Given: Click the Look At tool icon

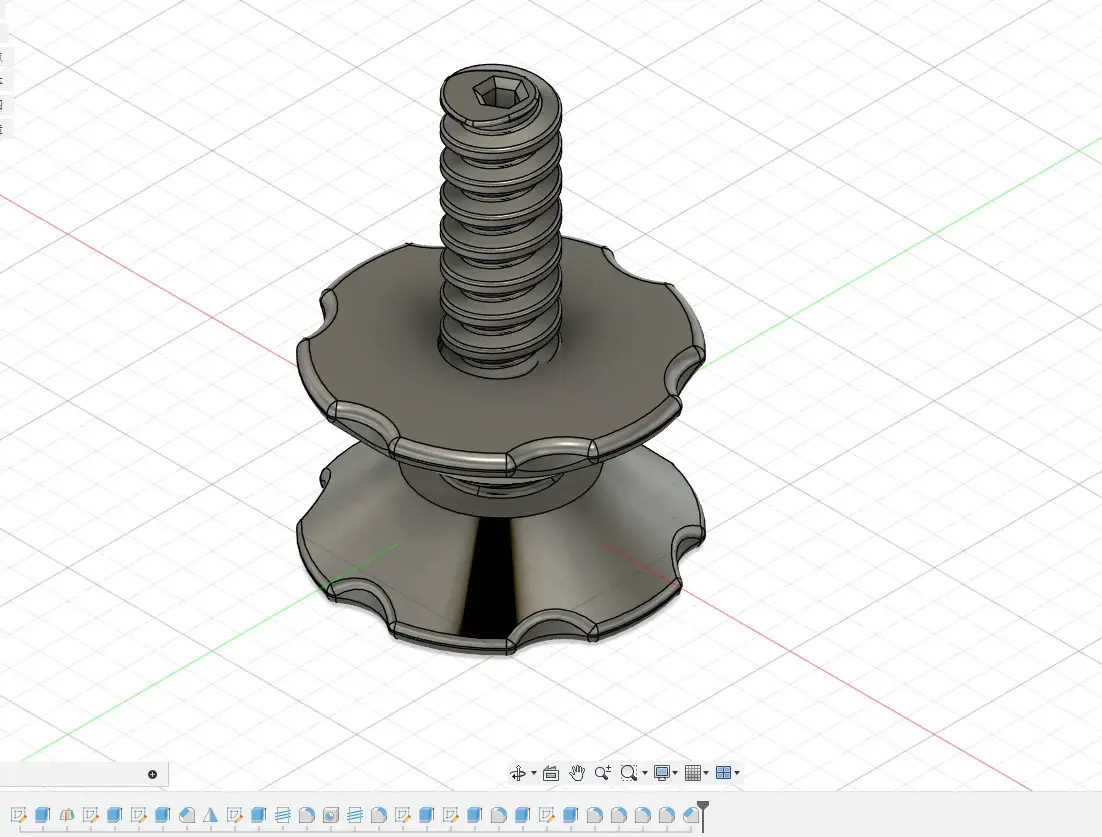Looking at the screenshot, I should 551,773.
